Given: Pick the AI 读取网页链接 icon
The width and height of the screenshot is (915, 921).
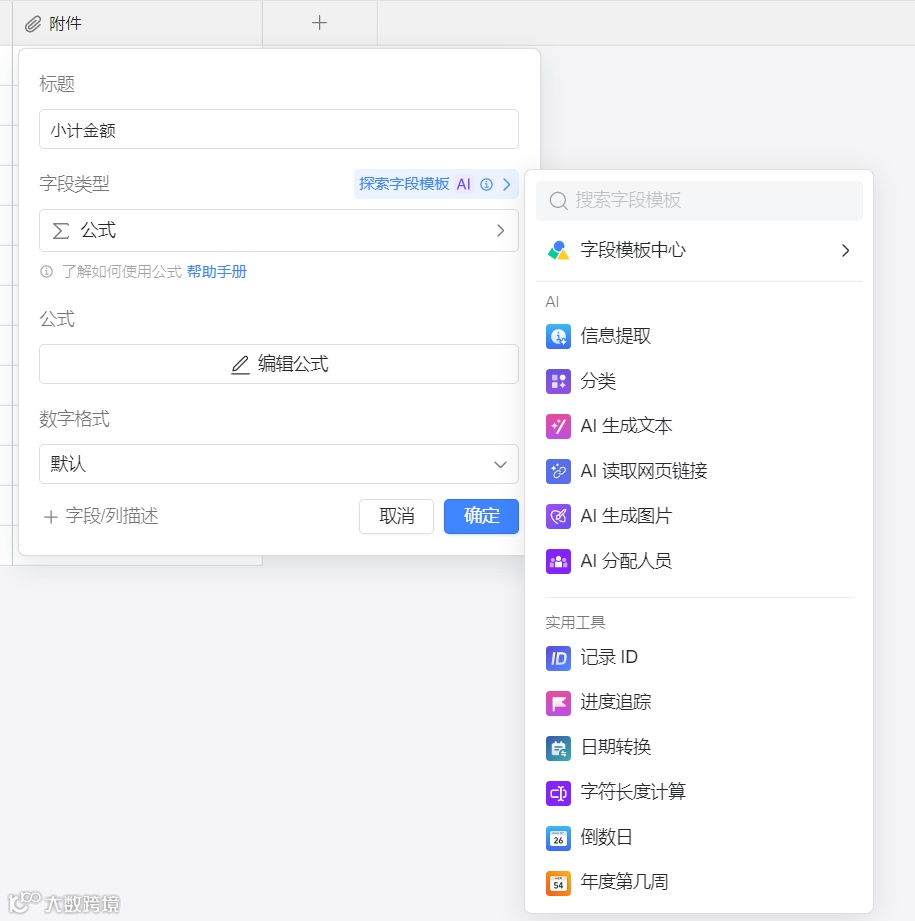Looking at the screenshot, I should [558, 471].
